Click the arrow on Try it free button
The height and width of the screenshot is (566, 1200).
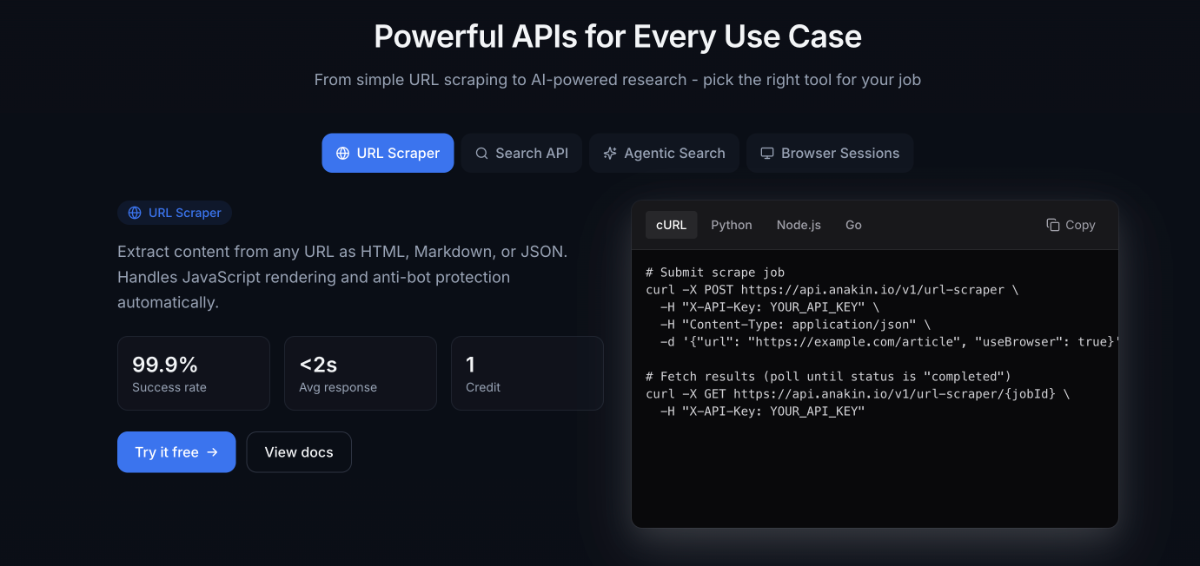(212, 452)
